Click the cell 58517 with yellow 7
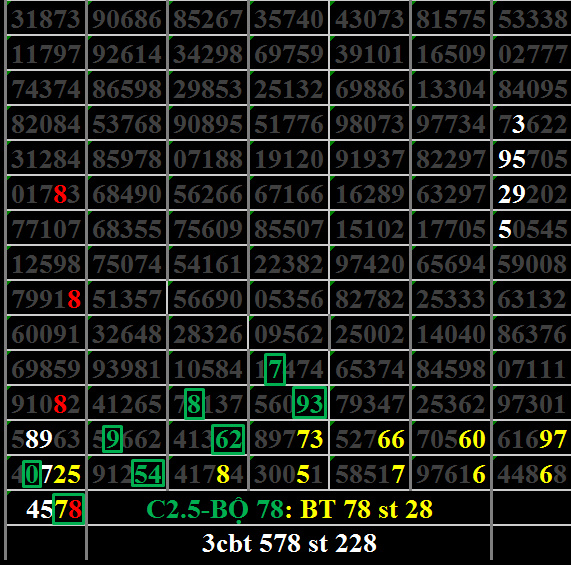The image size is (571, 565). 370,473
